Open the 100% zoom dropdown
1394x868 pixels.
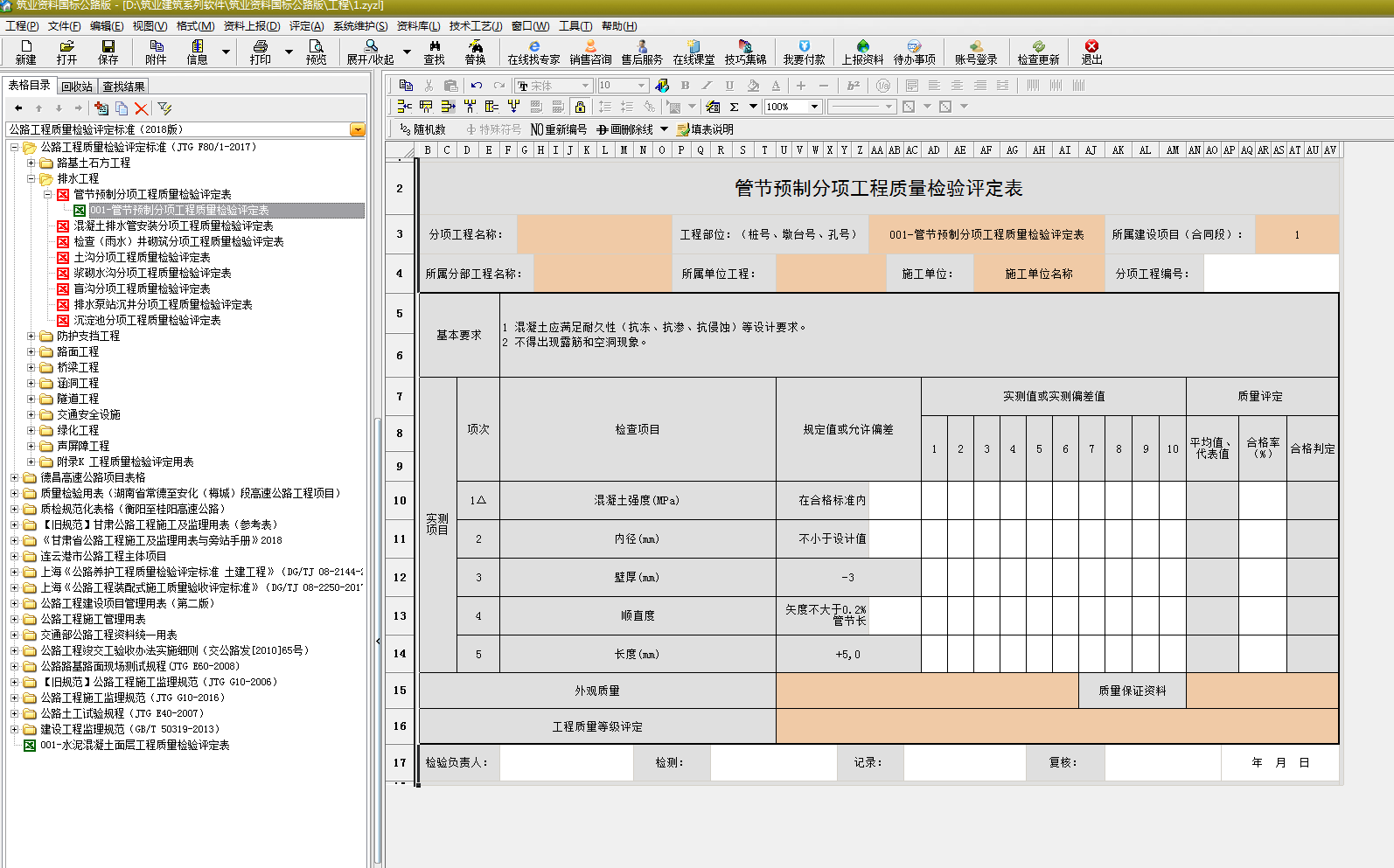pos(814,107)
